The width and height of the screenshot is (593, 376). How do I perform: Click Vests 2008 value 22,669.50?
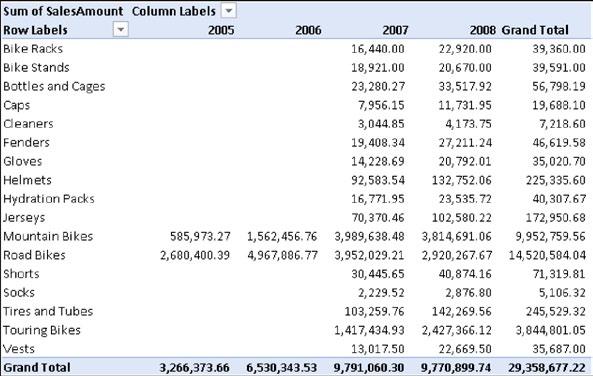point(465,349)
